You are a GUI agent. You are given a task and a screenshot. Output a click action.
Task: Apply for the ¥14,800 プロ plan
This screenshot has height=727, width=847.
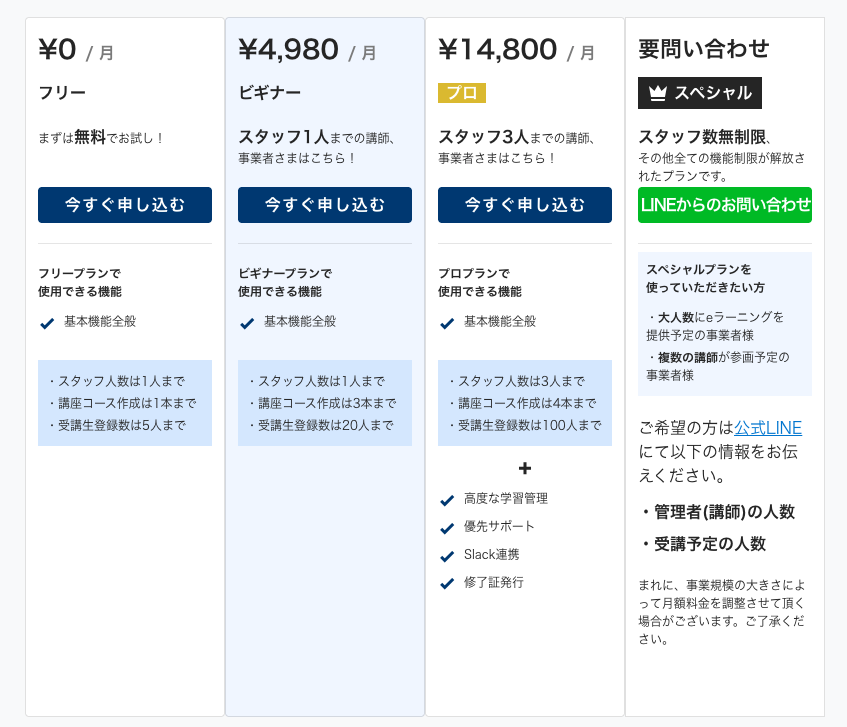(525, 205)
